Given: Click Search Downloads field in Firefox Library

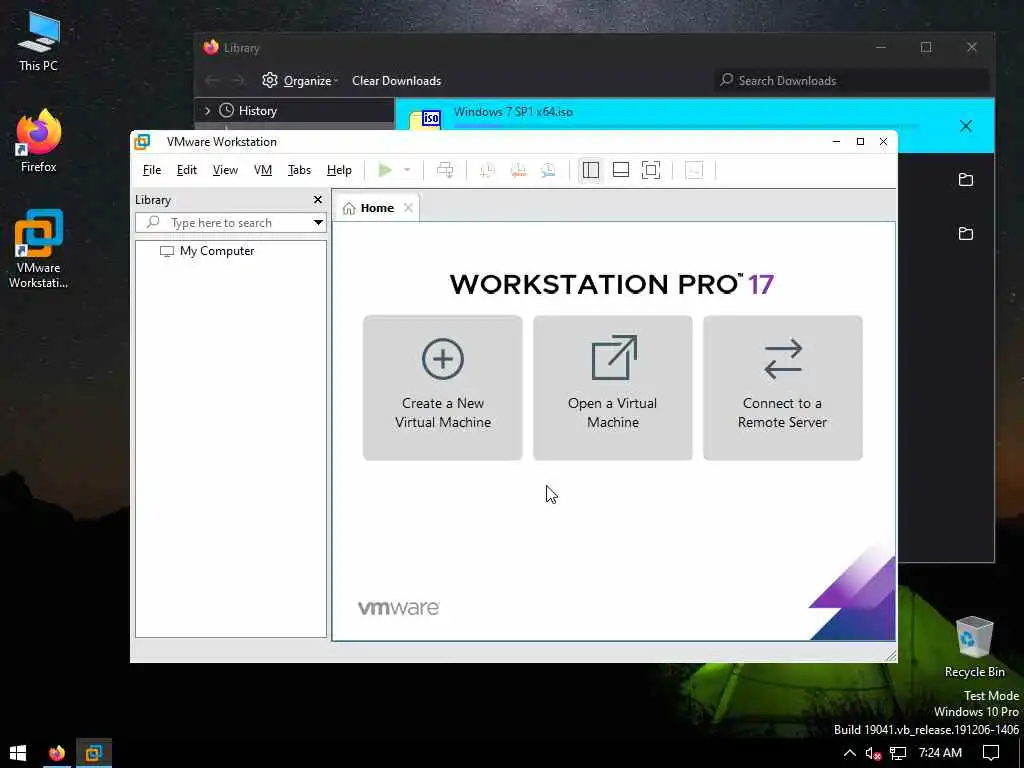Looking at the screenshot, I should tap(852, 81).
